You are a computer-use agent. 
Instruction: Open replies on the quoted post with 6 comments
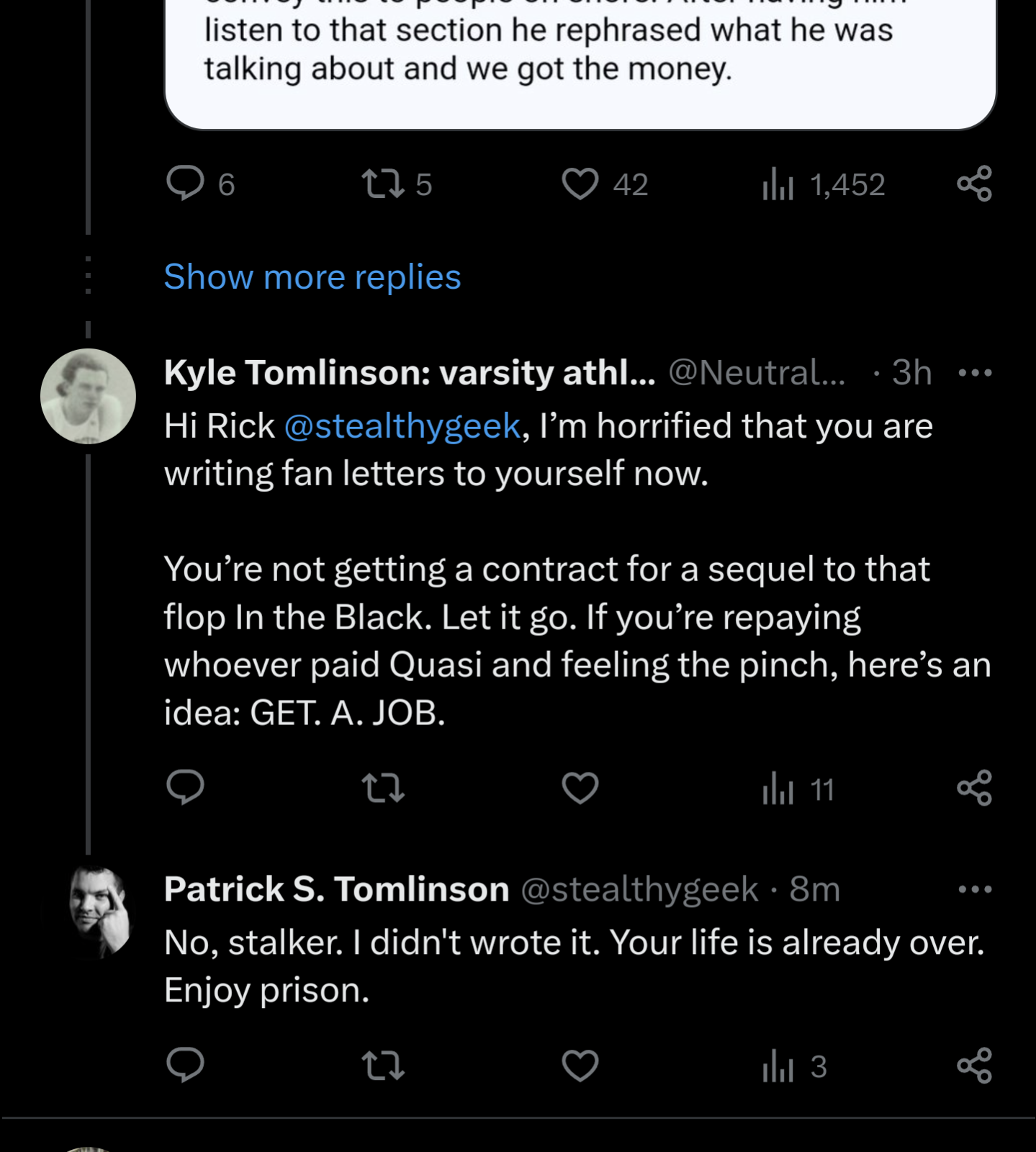point(185,183)
